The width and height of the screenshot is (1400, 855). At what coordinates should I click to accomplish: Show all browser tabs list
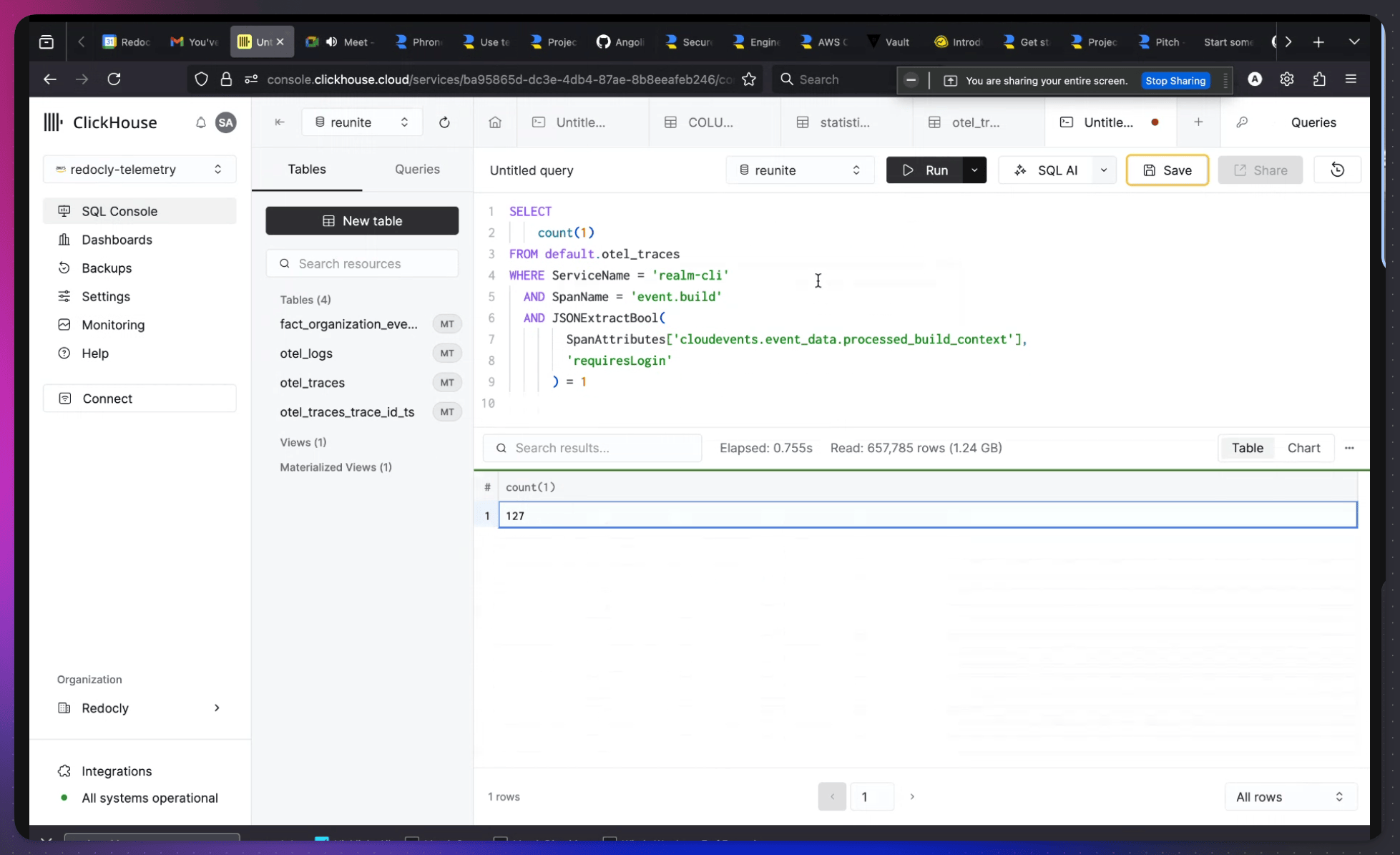tap(1354, 42)
